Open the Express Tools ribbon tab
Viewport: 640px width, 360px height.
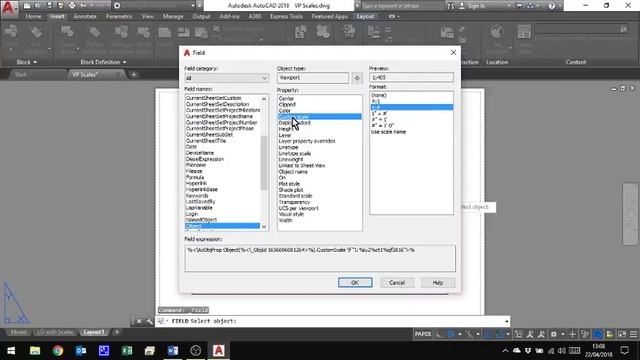(286, 16)
